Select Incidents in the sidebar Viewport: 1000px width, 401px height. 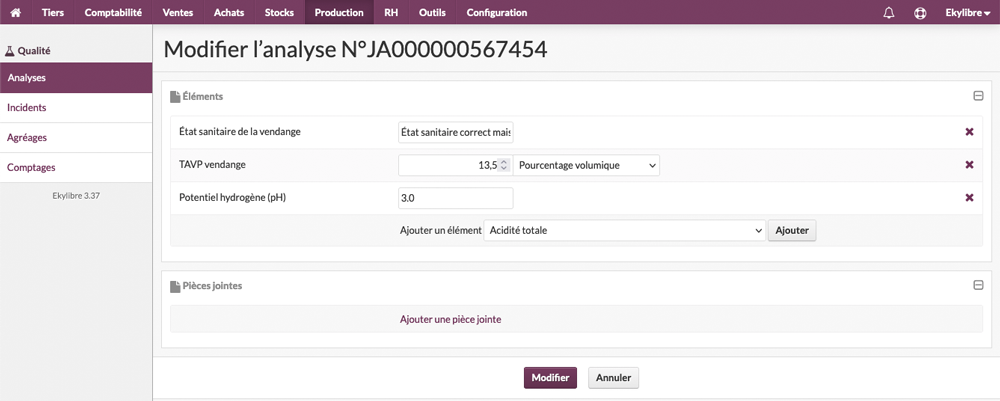tap(76, 108)
